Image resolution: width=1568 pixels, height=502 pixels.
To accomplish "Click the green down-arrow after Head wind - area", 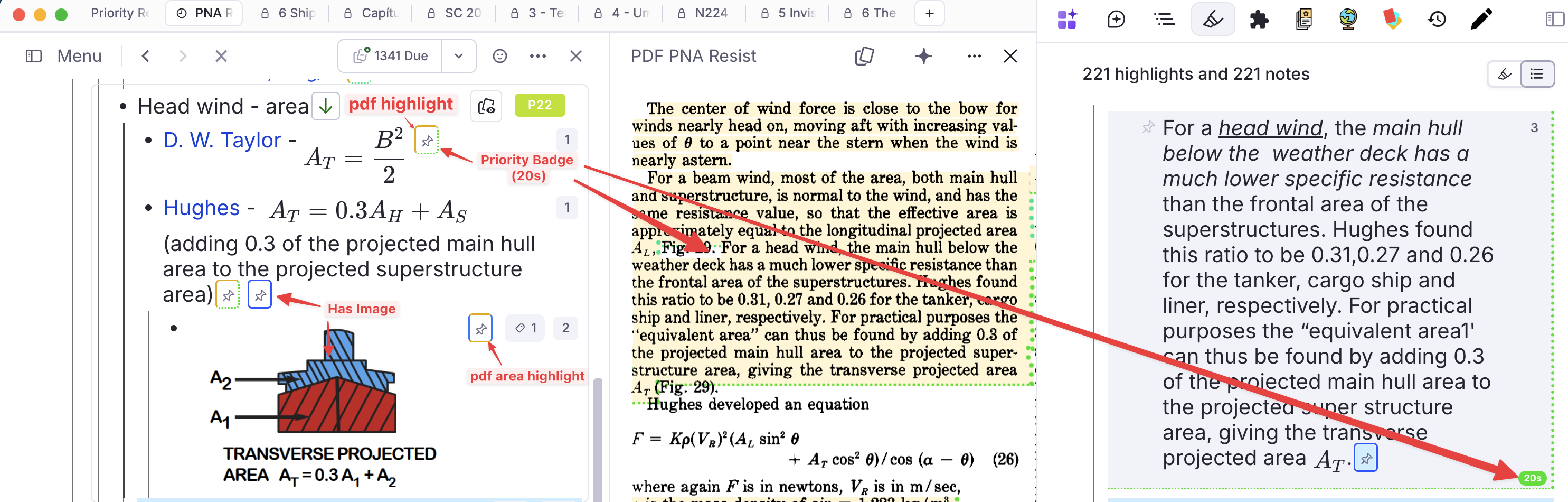I will [326, 106].
